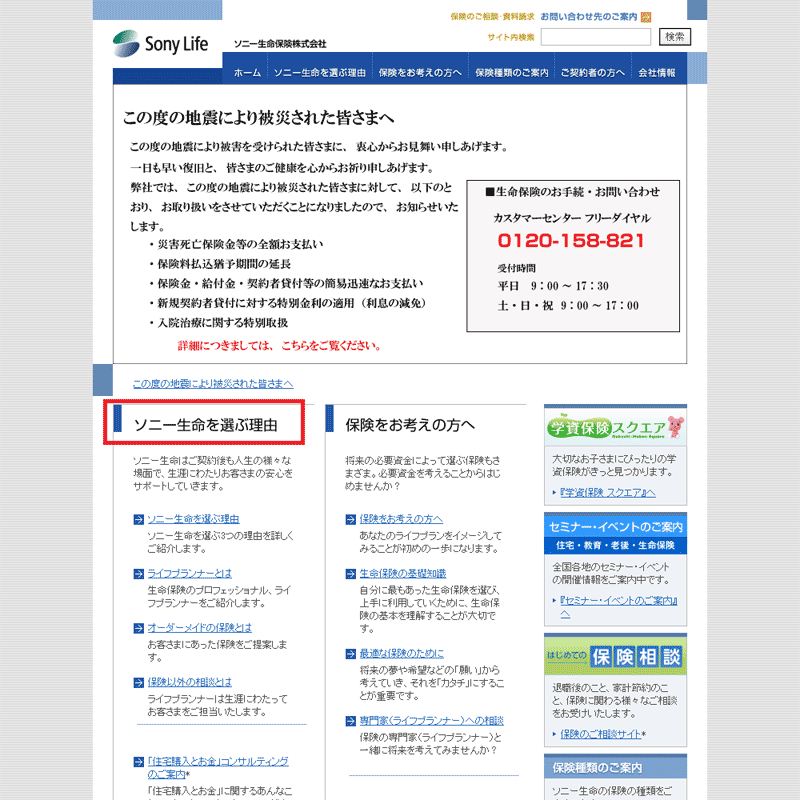Click the red 詳細につきましては、こちらをご覧ください link
Image resolution: width=800 pixels, height=800 pixels.
pos(280,346)
